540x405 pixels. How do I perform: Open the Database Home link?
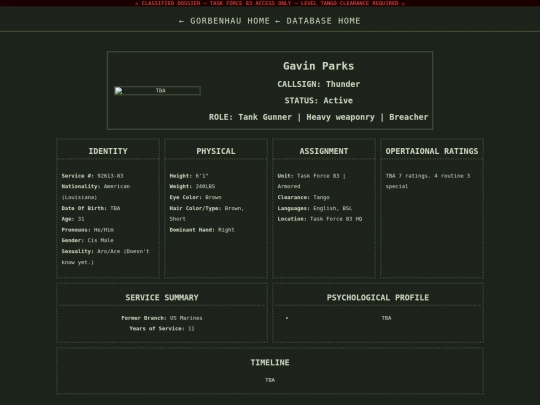(318, 21)
